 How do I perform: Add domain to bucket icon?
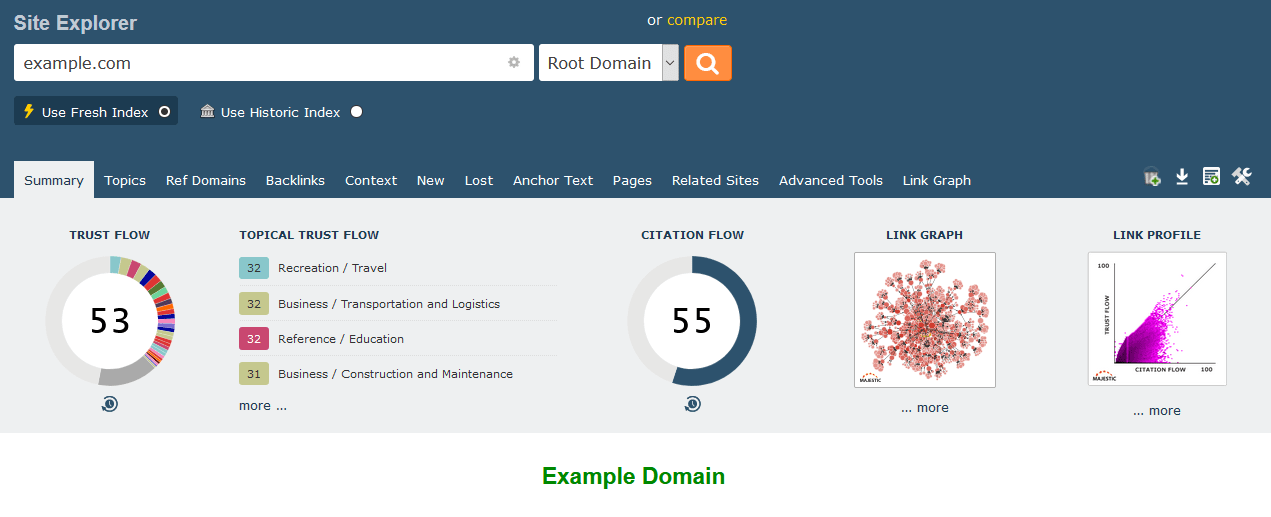[x=1152, y=177]
